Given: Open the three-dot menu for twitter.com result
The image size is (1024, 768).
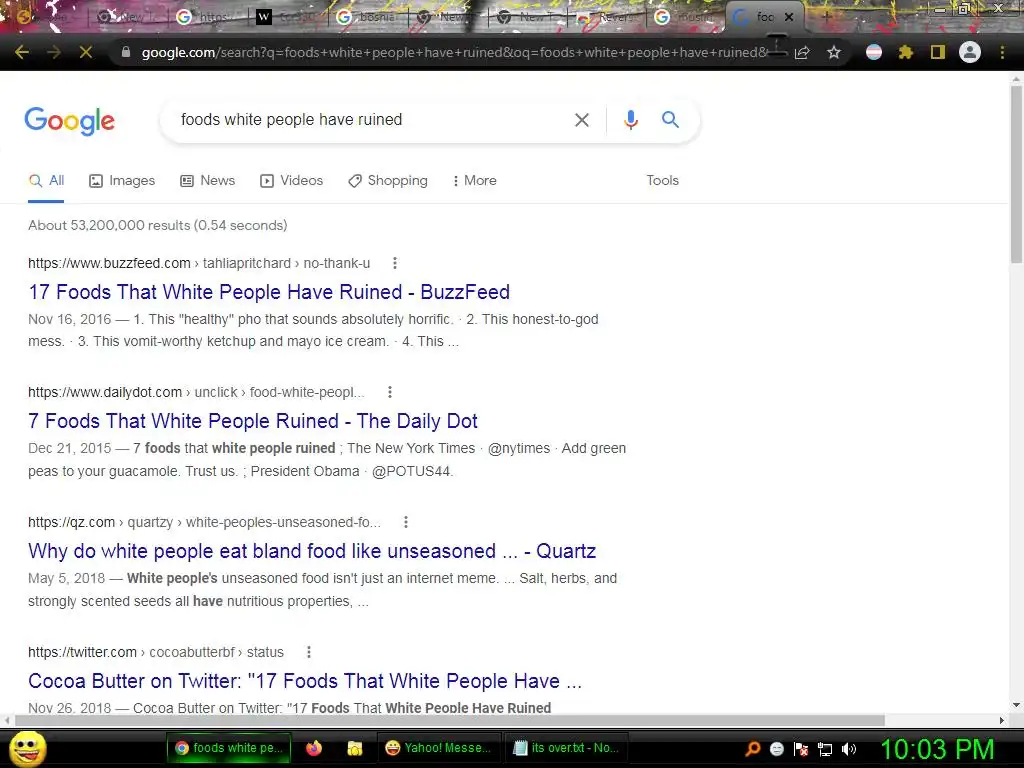Looking at the screenshot, I should tap(309, 652).
